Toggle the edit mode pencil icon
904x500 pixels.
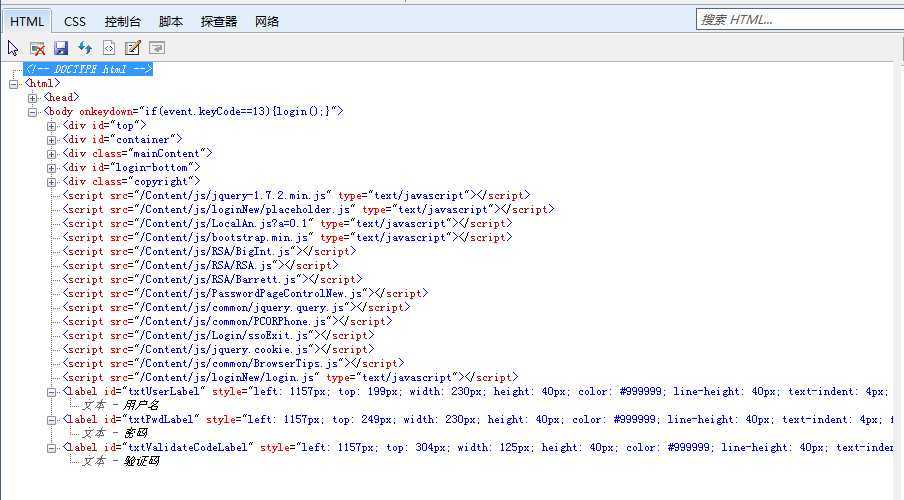coord(133,48)
